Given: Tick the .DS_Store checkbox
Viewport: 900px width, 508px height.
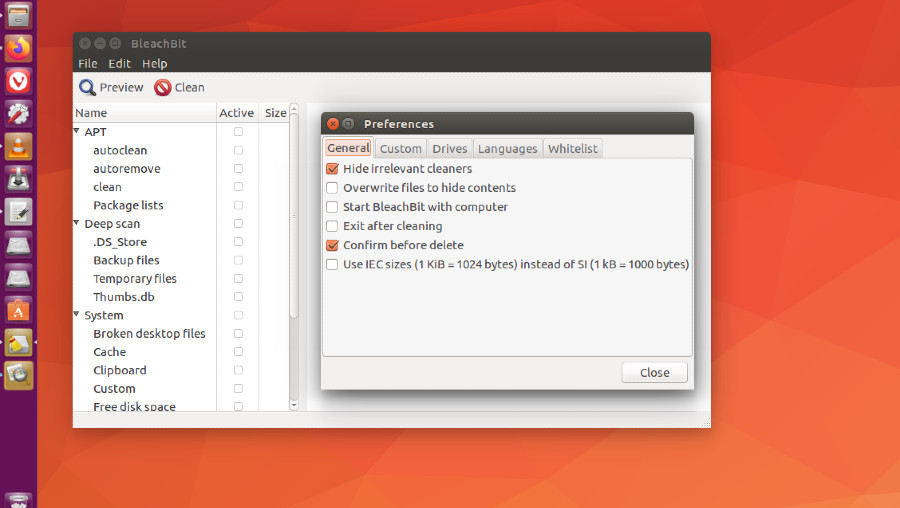Looking at the screenshot, I should (238, 242).
